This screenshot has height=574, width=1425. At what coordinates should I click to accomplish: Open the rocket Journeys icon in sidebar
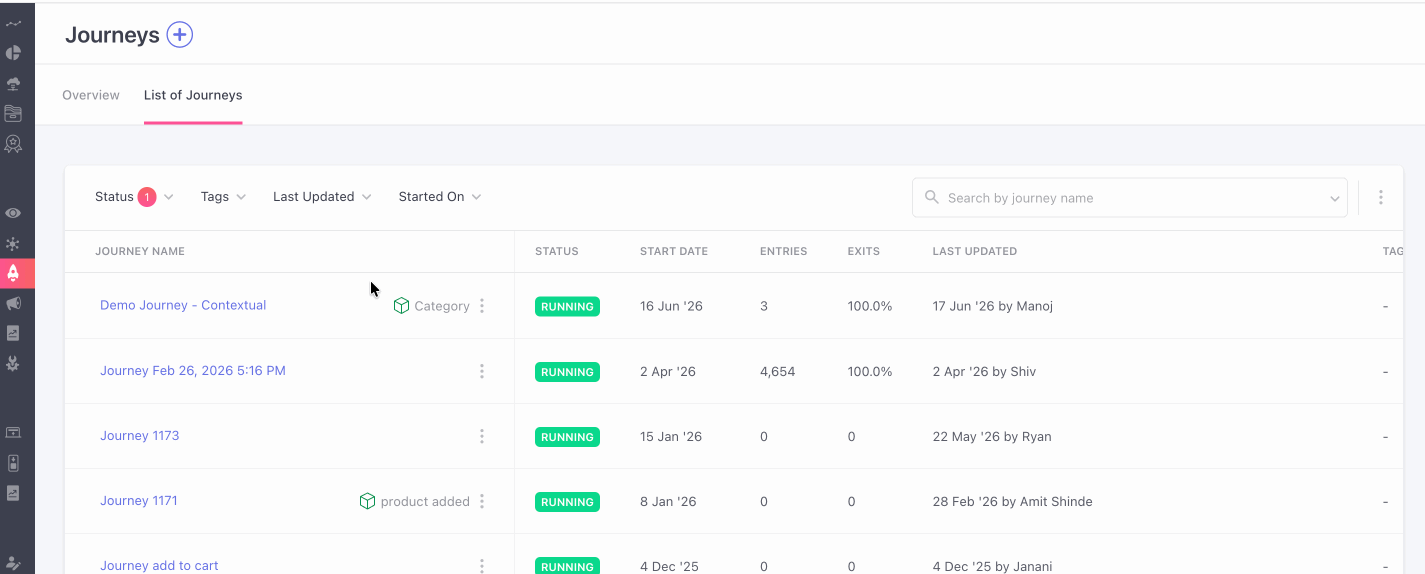(x=13, y=273)
